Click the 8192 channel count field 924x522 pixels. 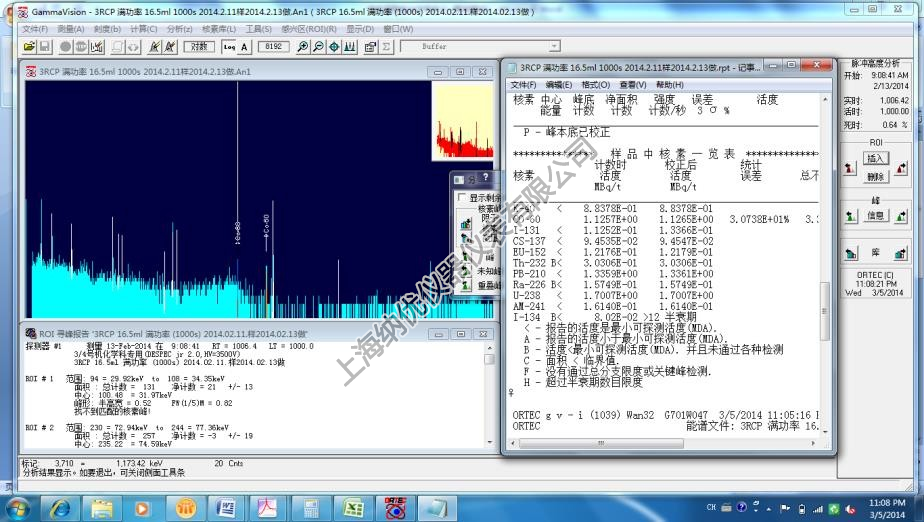(273, 47)
